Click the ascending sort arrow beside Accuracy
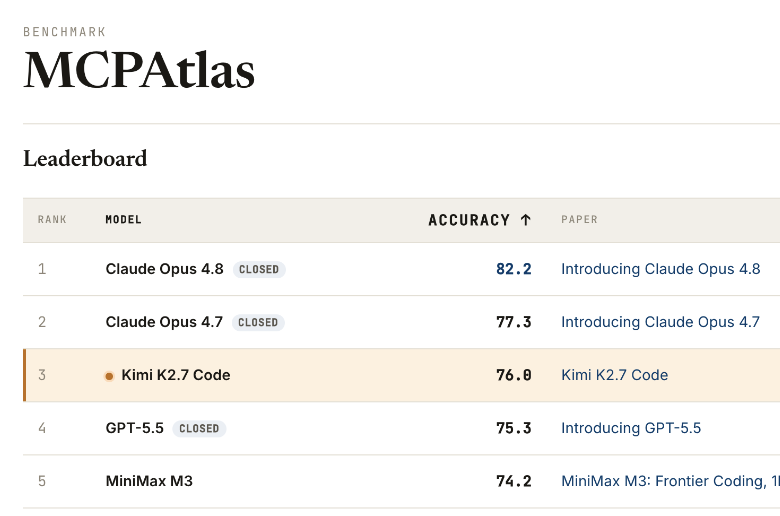The image size is (780, 516). point(525,220)
